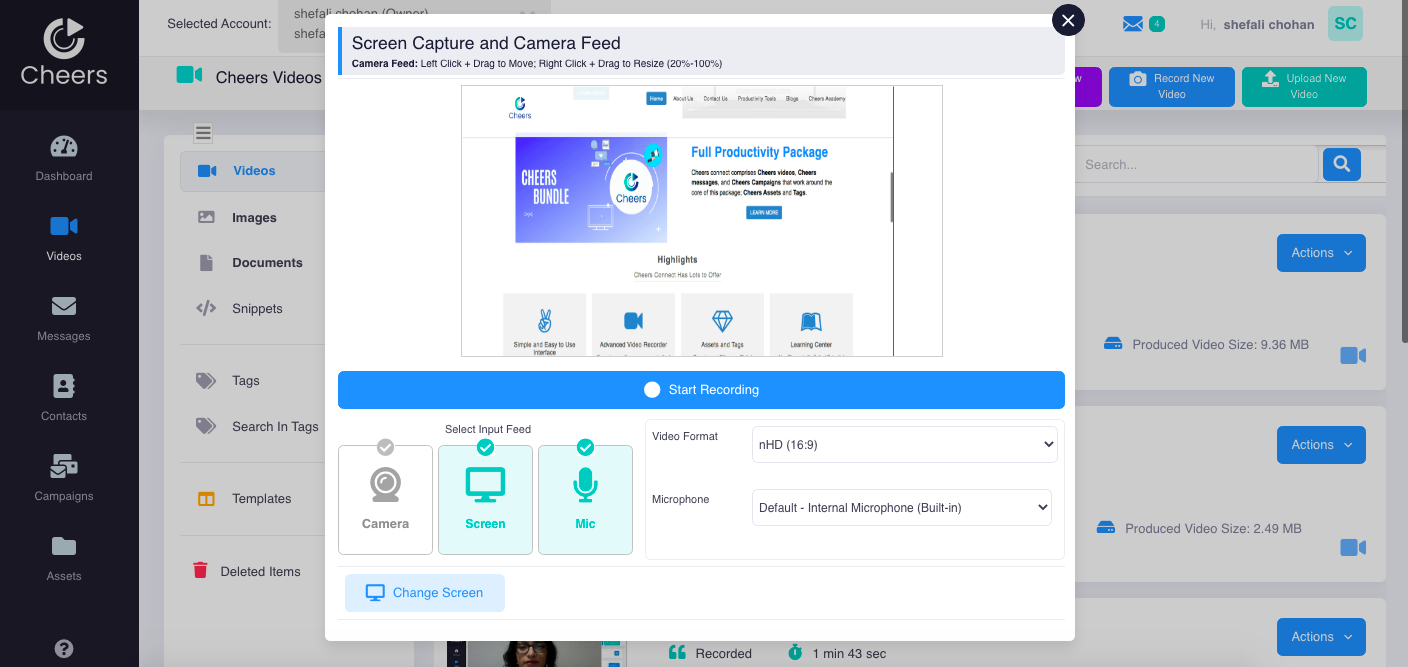Click the 'Recorded' status label

point(723,654)
